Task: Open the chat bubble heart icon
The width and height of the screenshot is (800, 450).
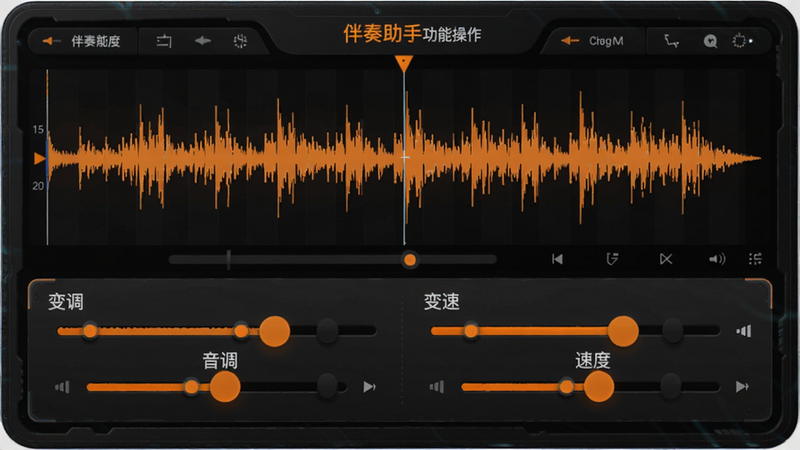Action: [710, 41]
